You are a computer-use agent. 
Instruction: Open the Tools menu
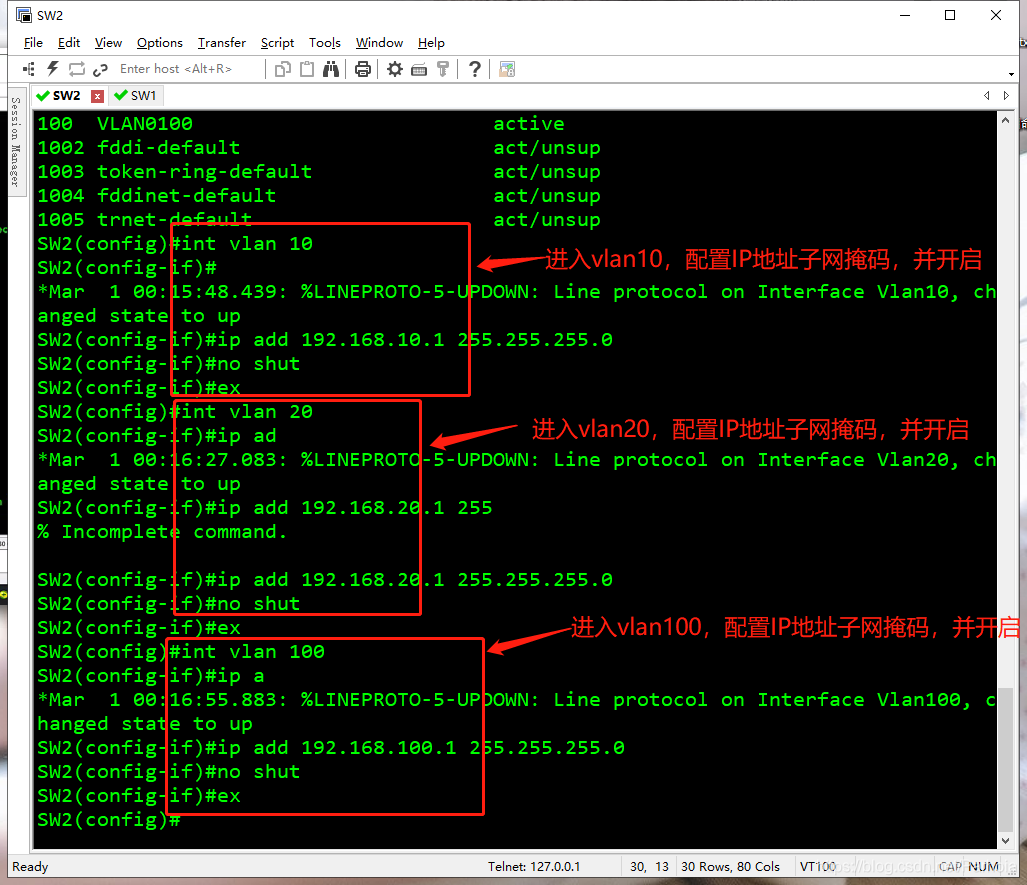[325, 43]
